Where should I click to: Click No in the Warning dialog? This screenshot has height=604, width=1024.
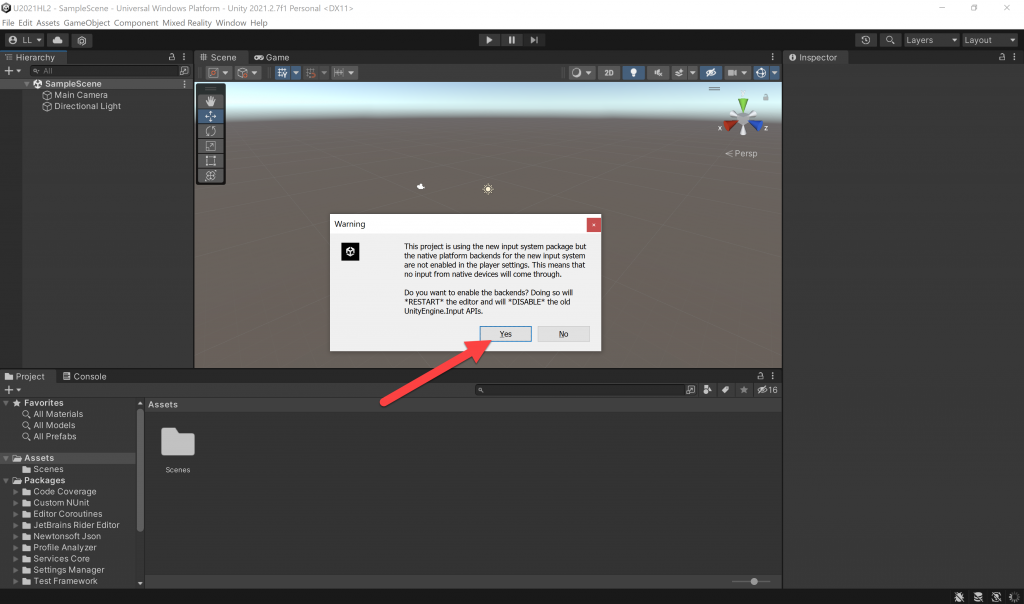click(x=563, y=334)
